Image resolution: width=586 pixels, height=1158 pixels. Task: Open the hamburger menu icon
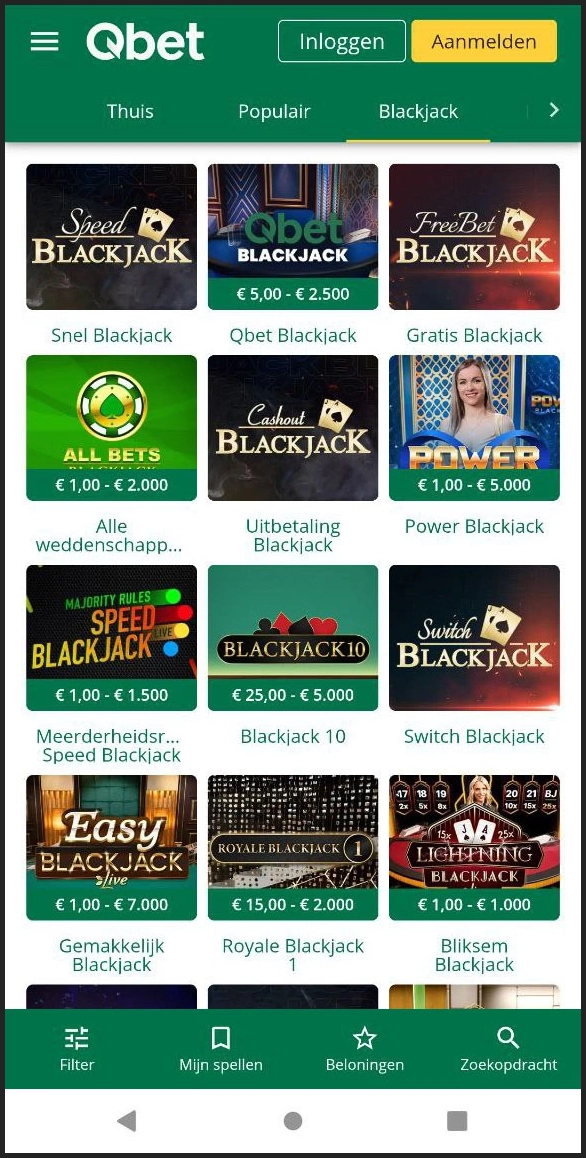tap(44, 41)
